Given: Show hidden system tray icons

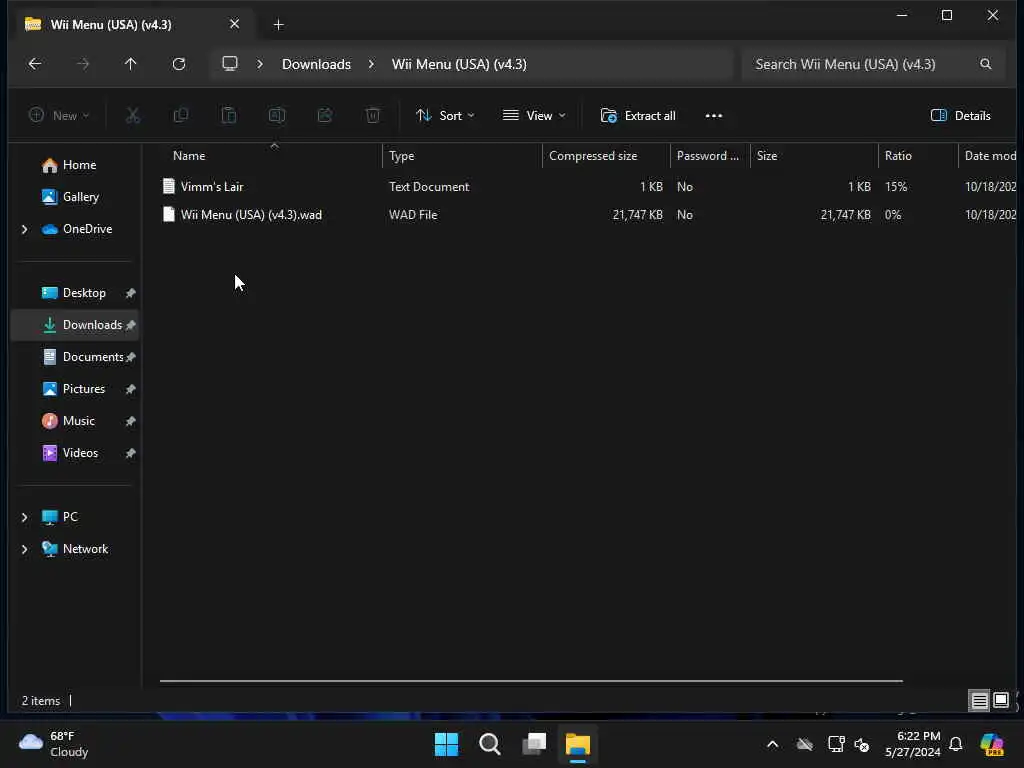Looking at the screenshot, I should [773, 744].
